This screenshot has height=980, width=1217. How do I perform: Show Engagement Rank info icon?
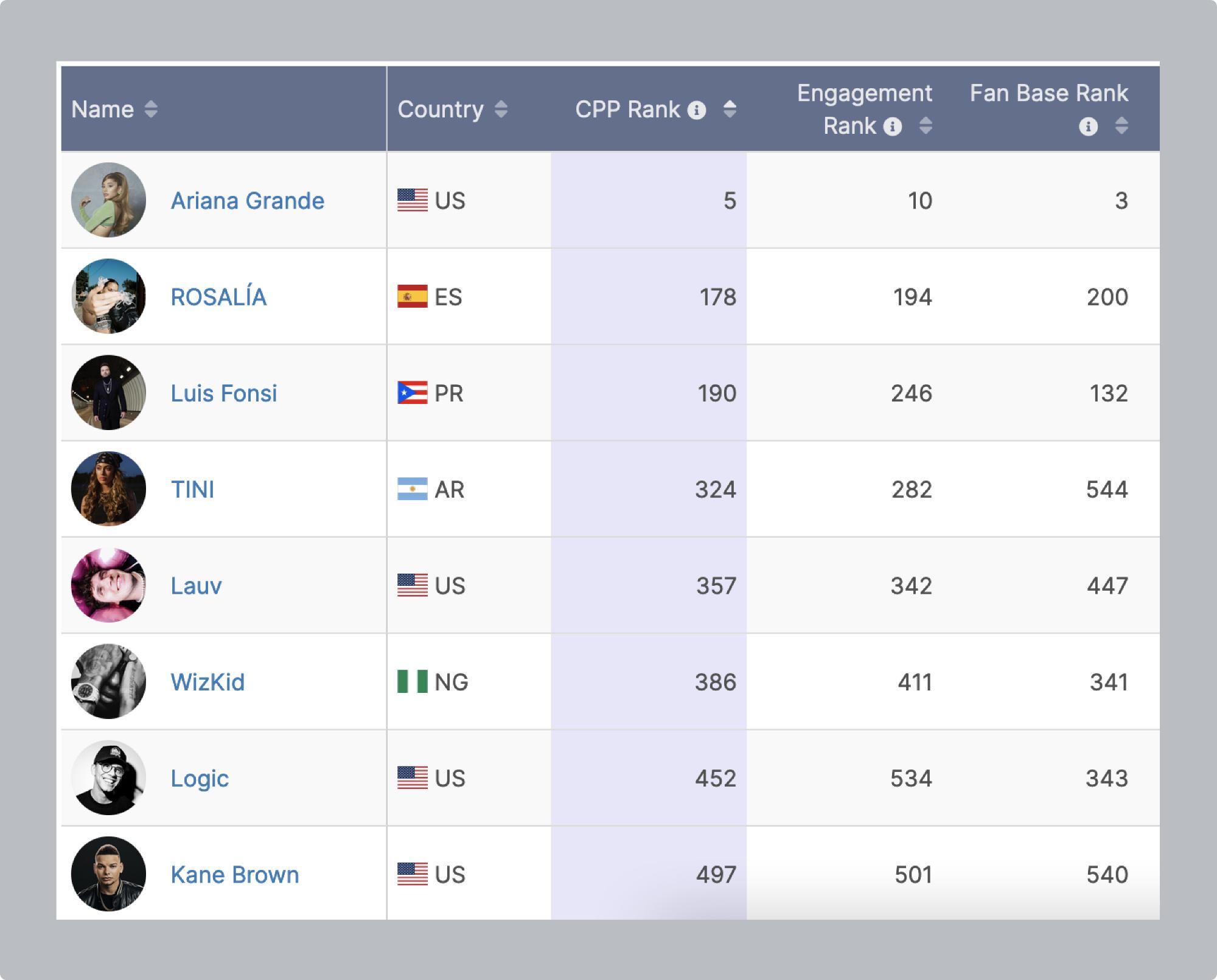[x=893, y=127]
